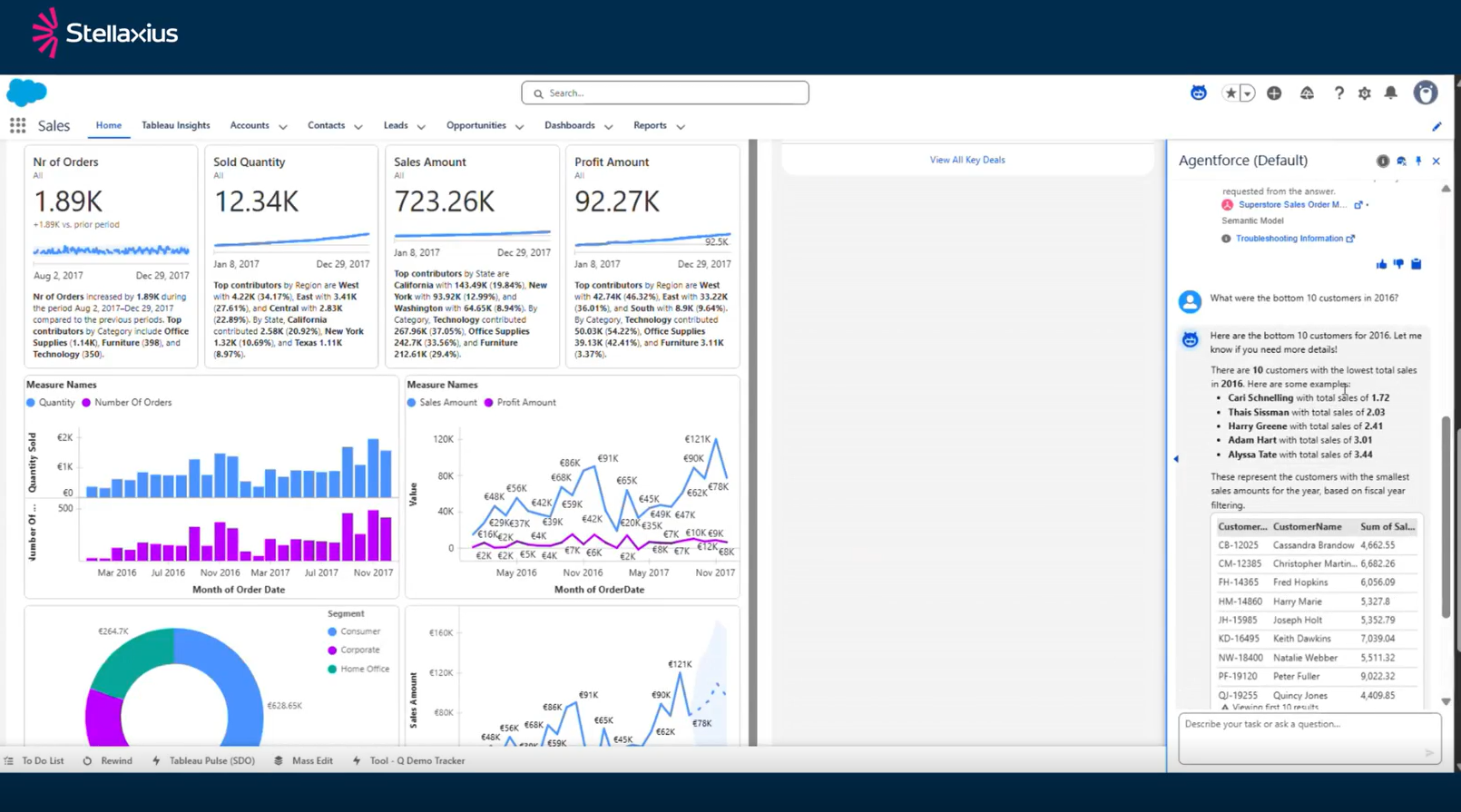Screen dimensions: 1461x812
Task: Open Rewind in the utility bar
Action: point(108,760)
